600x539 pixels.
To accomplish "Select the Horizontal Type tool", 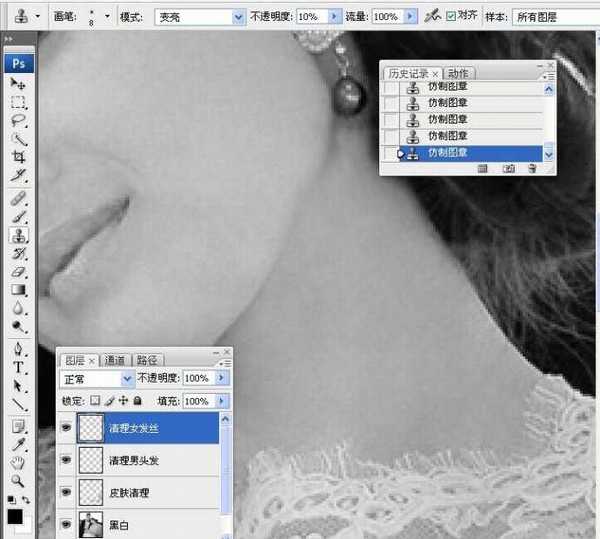I will pos(19,367).
